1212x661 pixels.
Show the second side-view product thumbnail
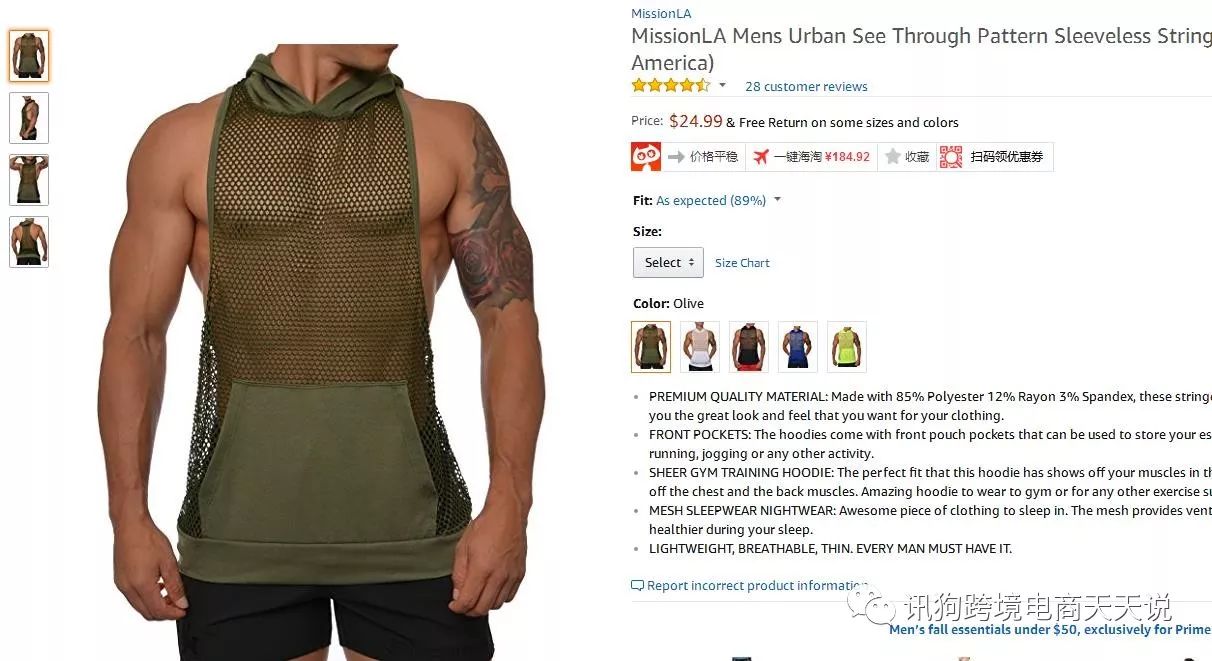[29, 118]
